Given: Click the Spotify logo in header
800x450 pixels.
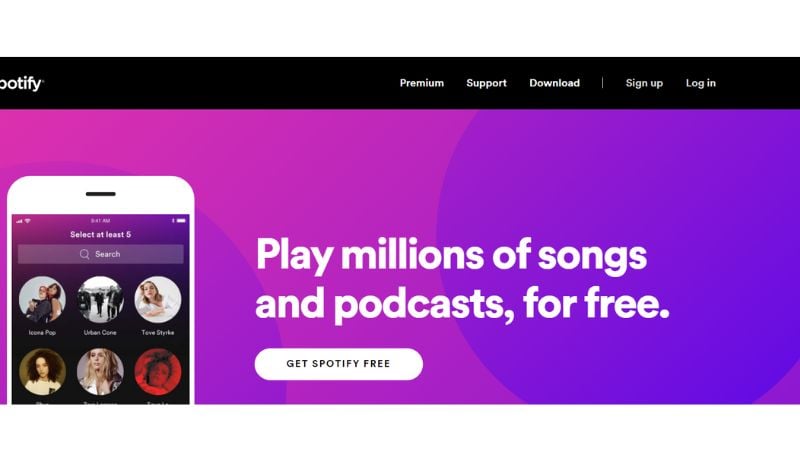Looking at the screenshot, I should click(x=21, y=83).
